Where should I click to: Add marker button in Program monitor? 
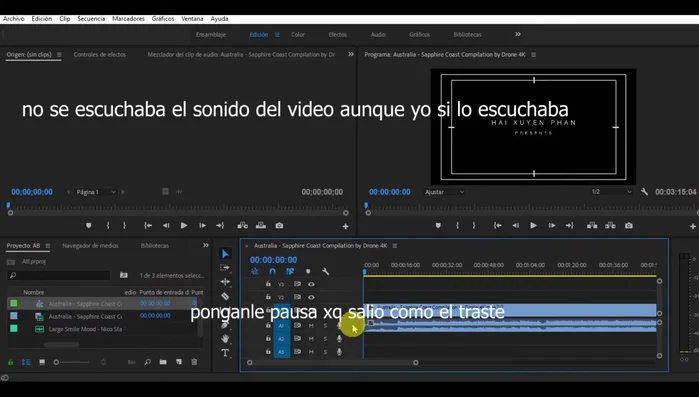(438, 225)
